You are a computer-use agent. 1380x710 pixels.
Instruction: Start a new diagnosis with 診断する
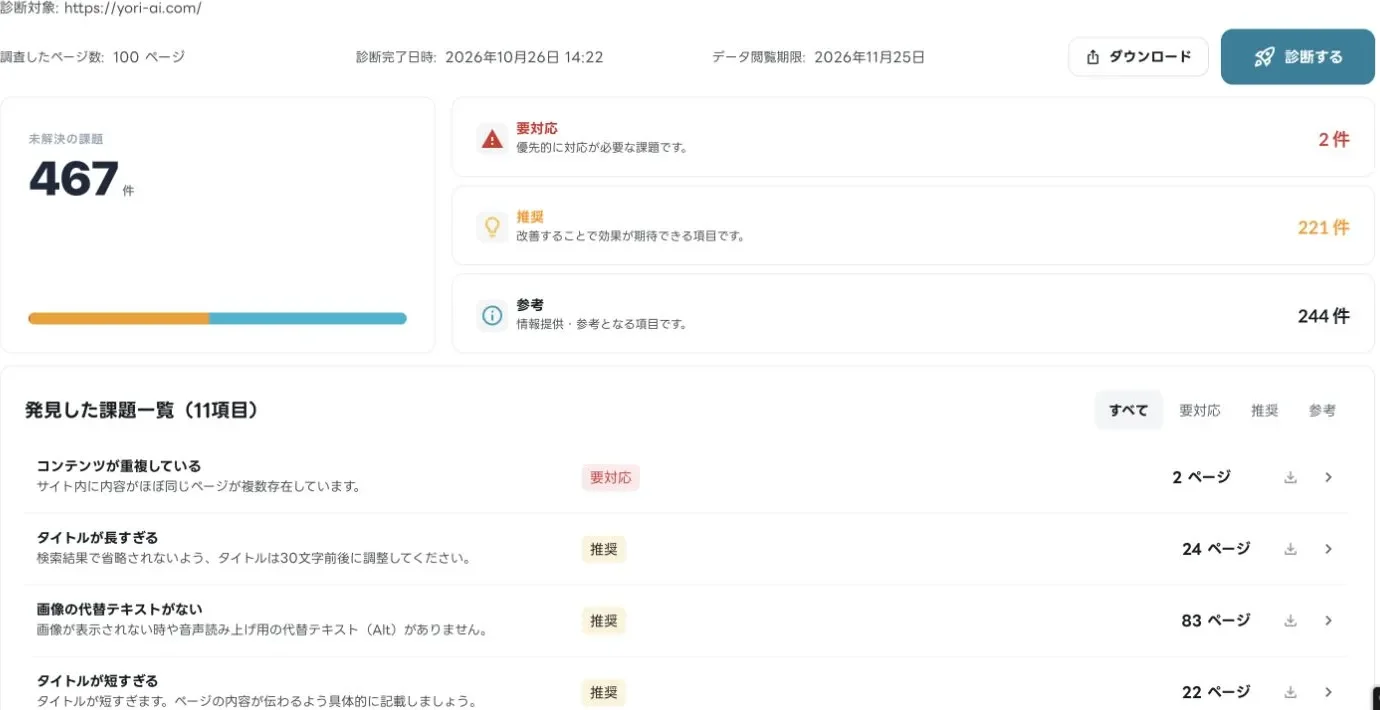pos(1298,56)
